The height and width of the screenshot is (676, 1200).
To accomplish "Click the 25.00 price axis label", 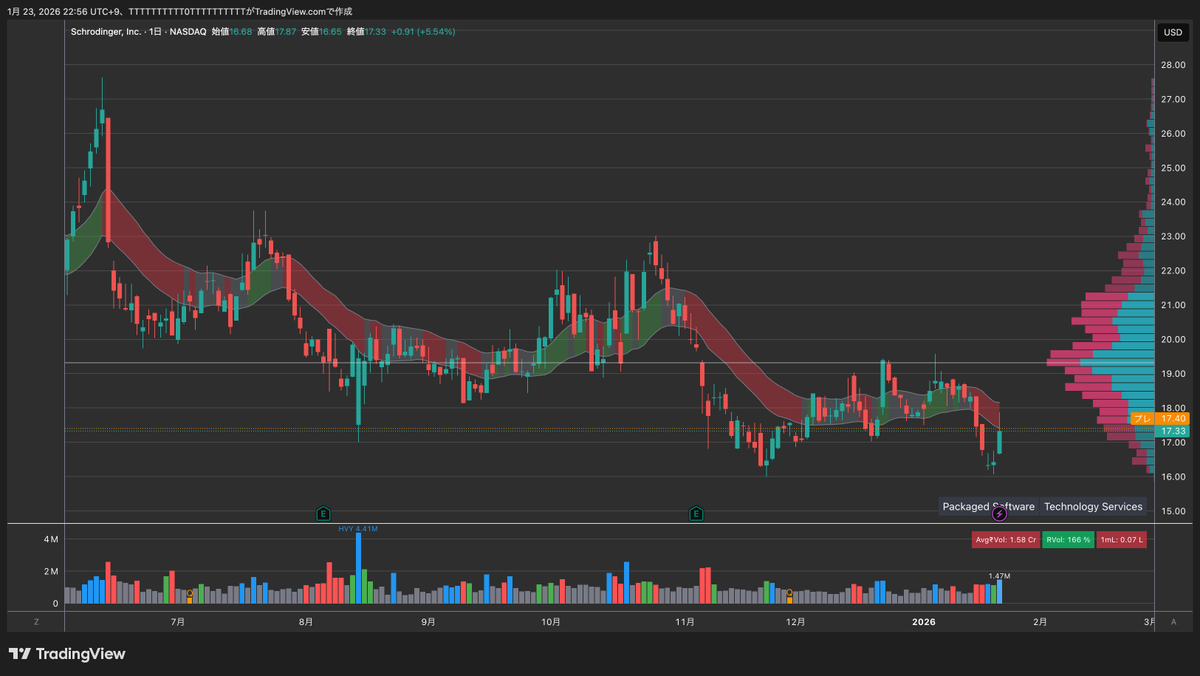I will [1173, 168].
